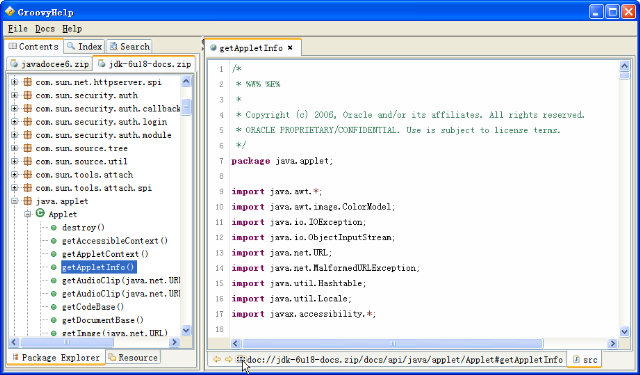Select getCodeBase() in the tree
Screen dimensions: 640x375
click(93, 306)
